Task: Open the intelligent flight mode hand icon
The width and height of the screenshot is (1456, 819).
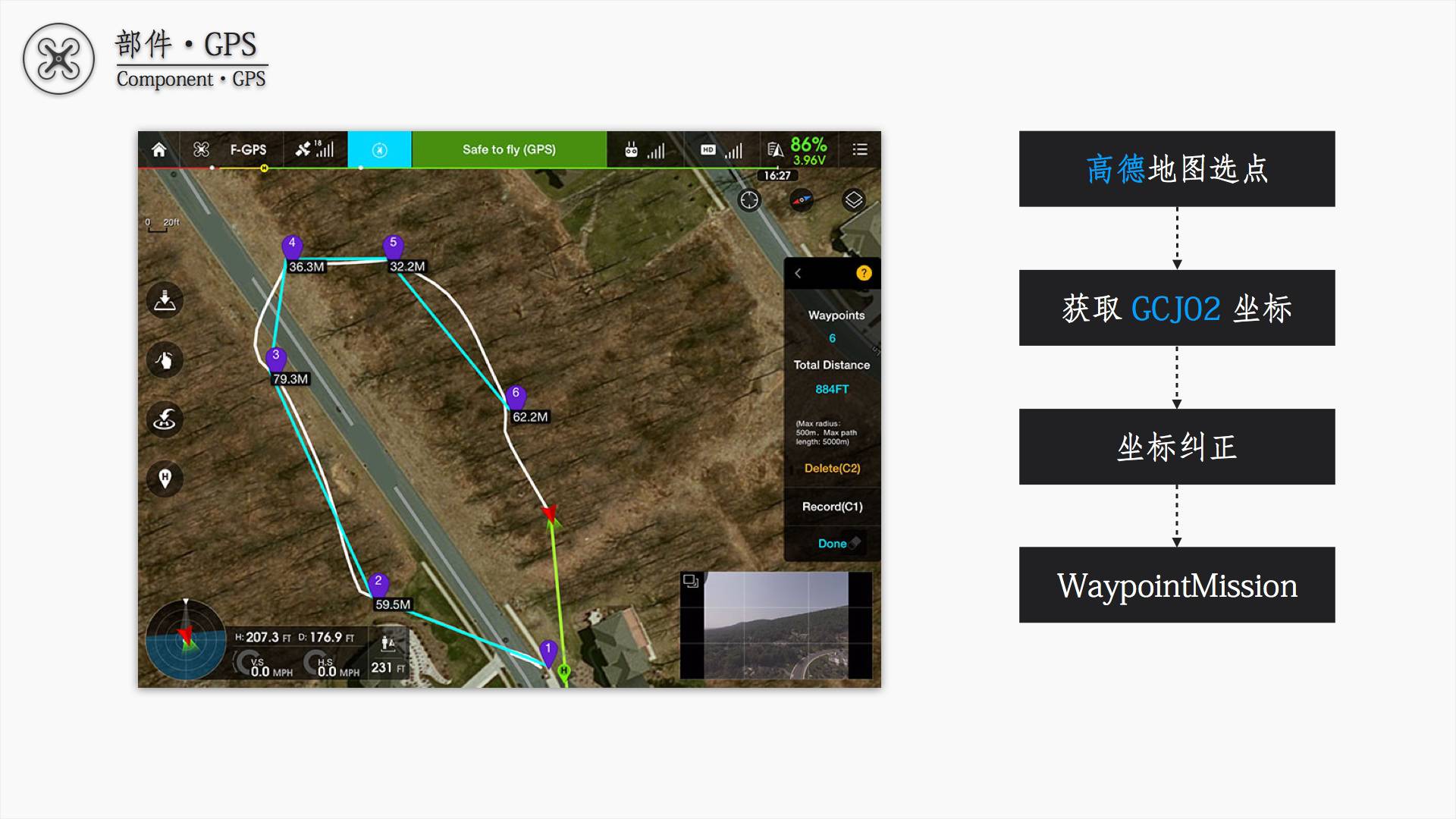Action: pyautogui.click(x=165, y=359)
